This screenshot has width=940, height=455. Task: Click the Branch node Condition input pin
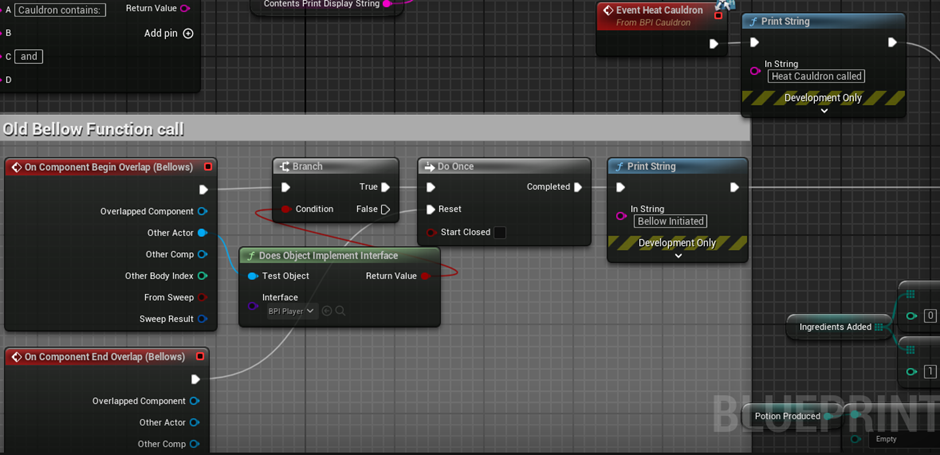(287, 209)
